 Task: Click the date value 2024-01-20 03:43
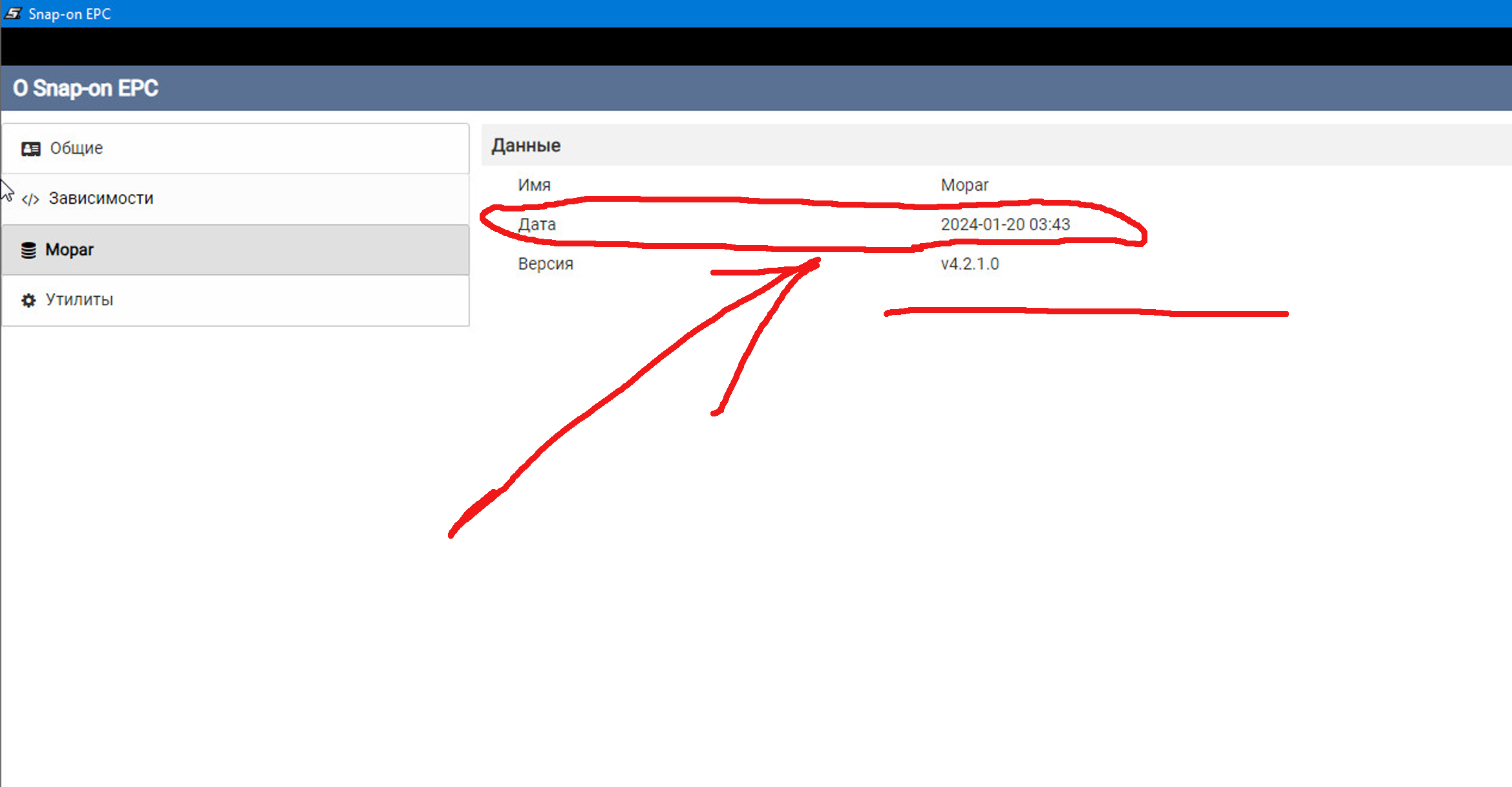1005,224
